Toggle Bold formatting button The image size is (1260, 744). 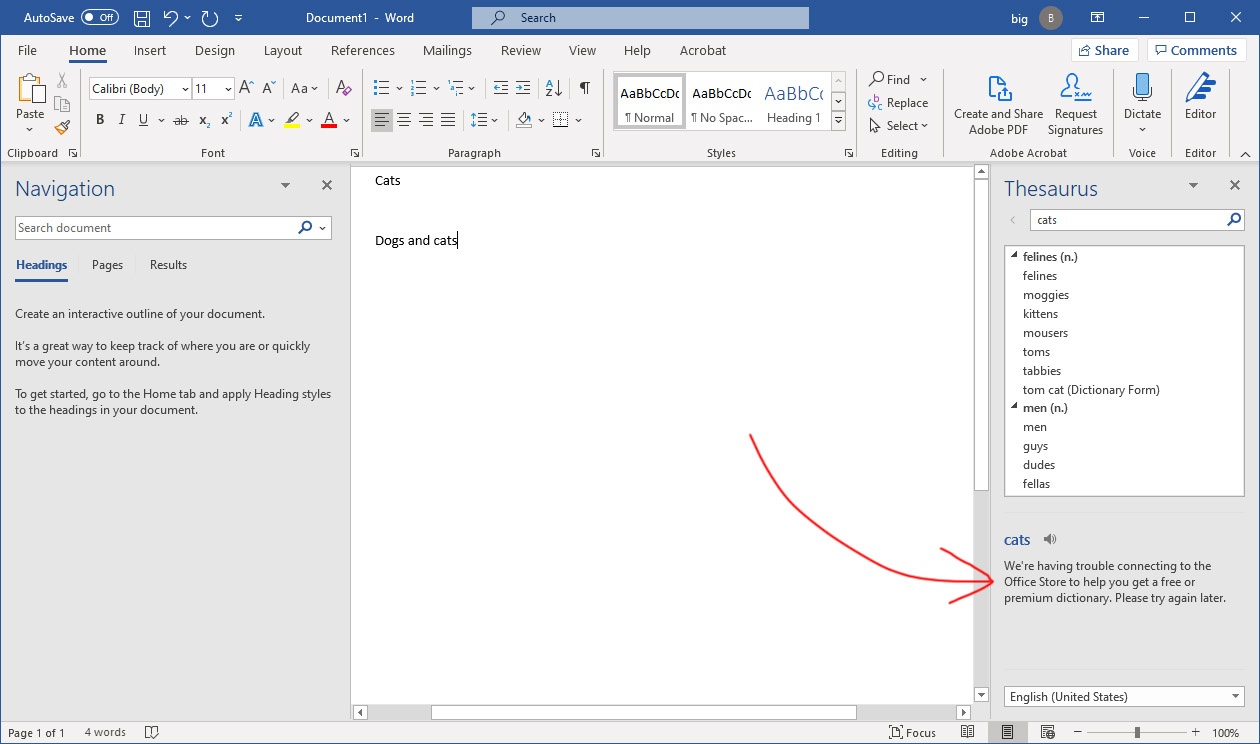(x=100, y=120)
